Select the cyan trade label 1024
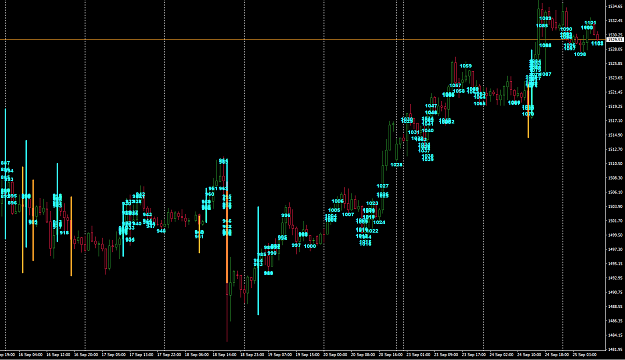The image size is (625, 360). (x=379, y=222)
